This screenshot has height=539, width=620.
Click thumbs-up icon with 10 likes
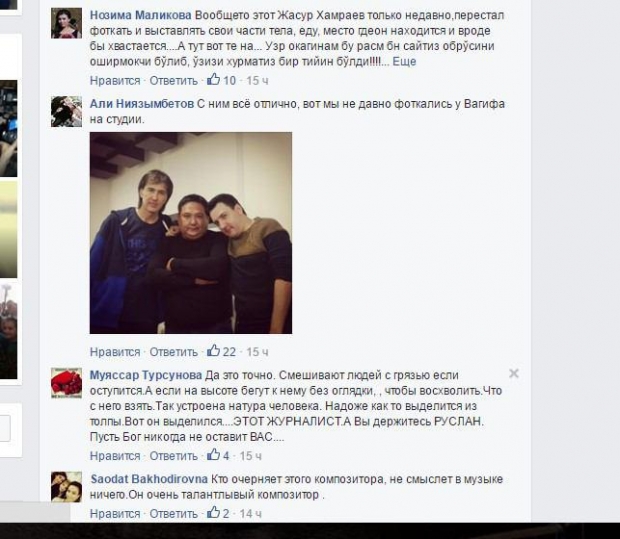[x=214, y=79]
